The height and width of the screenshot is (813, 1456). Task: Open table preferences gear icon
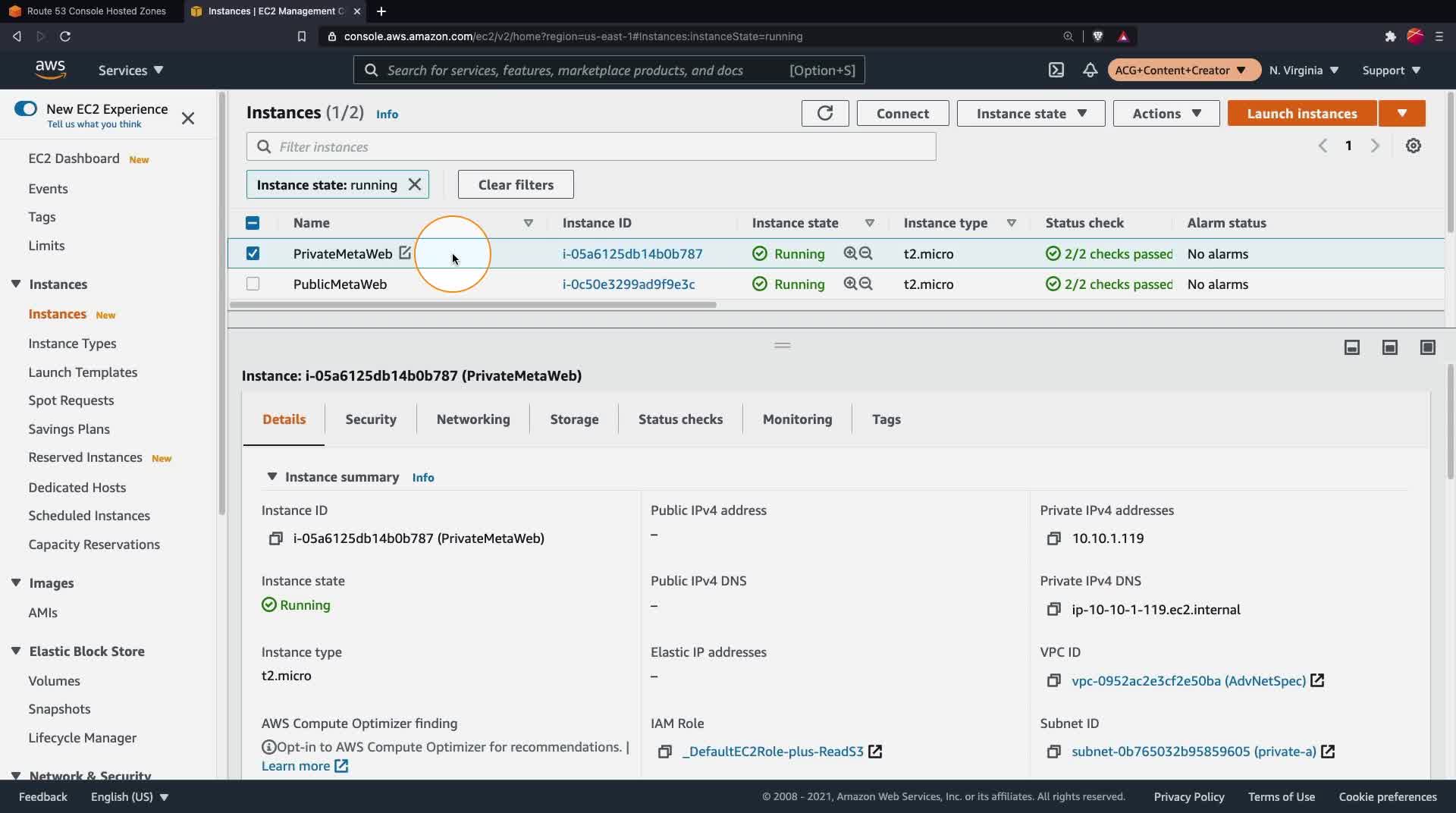tap(1413, 146)
